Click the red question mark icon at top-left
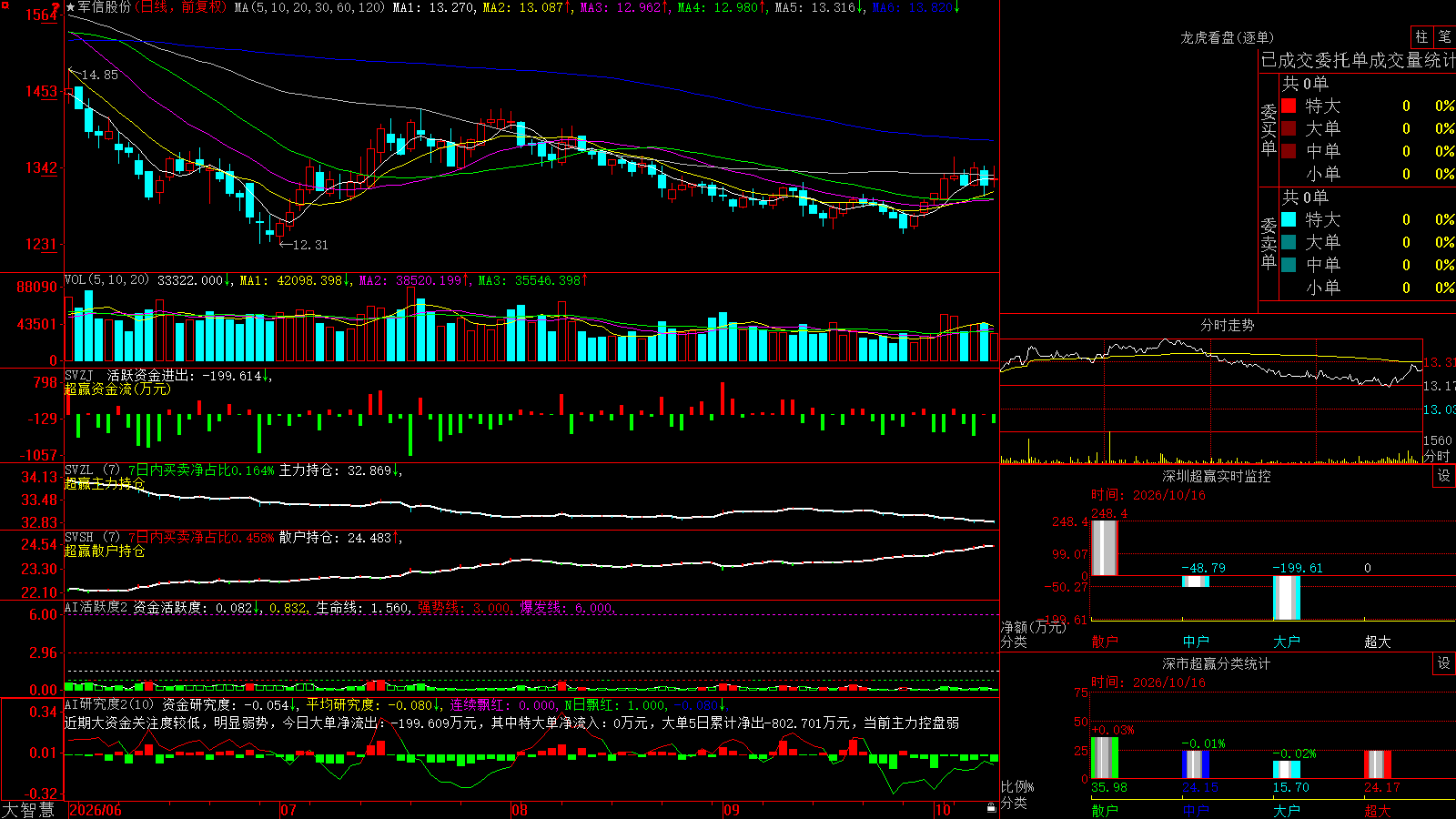Viewport: 1456px width, 819px height. coord(56,7)
